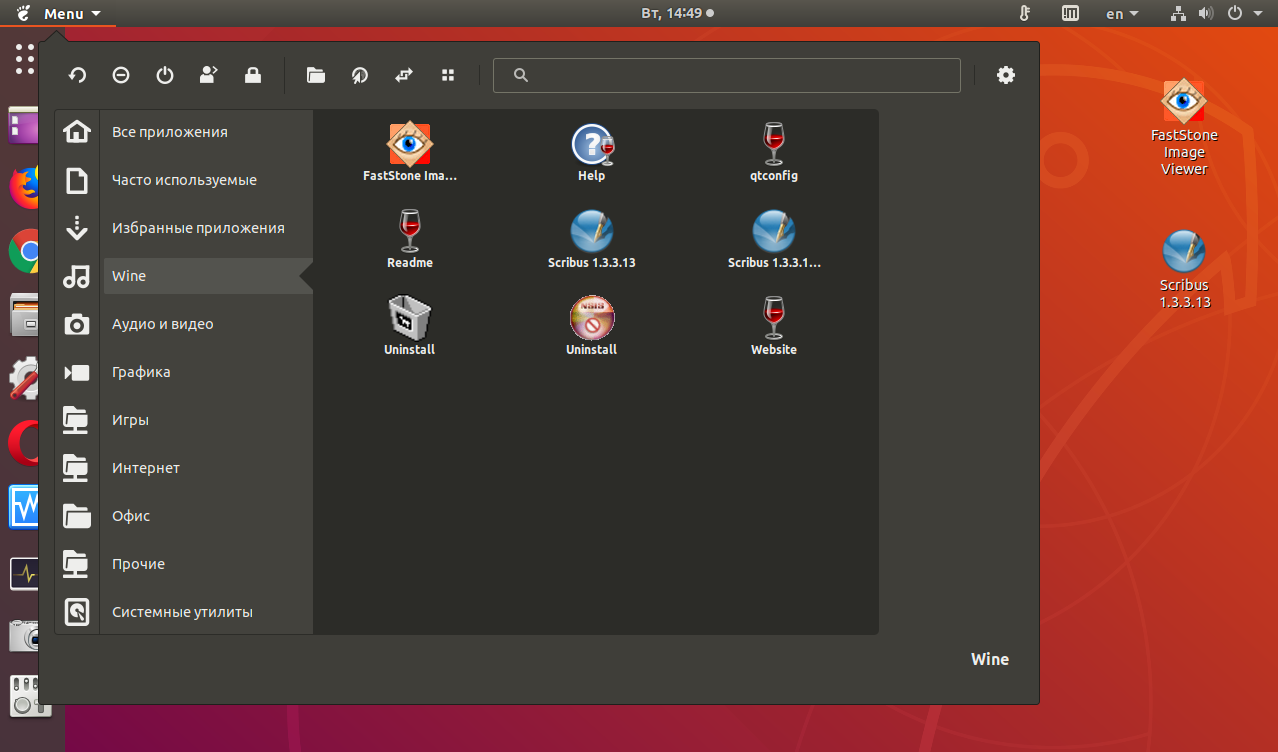Viewport: 1278px width, 752px height.
Task: Open the menu settings gear
Action: tap(1006, 75)
